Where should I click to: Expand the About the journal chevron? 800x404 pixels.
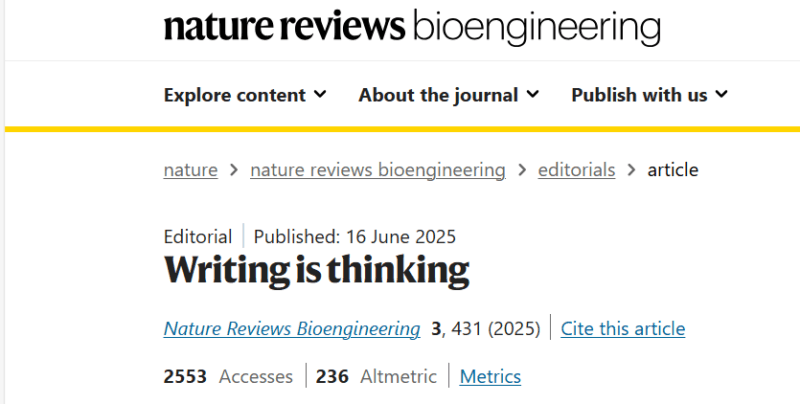pyautogui.click(x=533, y=94)
